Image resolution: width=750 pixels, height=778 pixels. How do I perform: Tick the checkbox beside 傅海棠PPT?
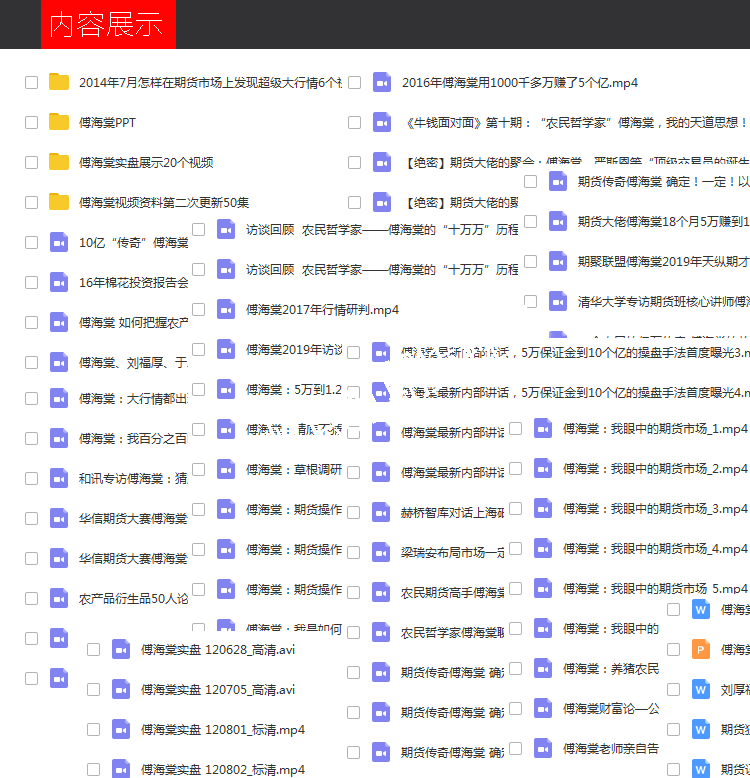pyautogui.click(x=32, y=122)
